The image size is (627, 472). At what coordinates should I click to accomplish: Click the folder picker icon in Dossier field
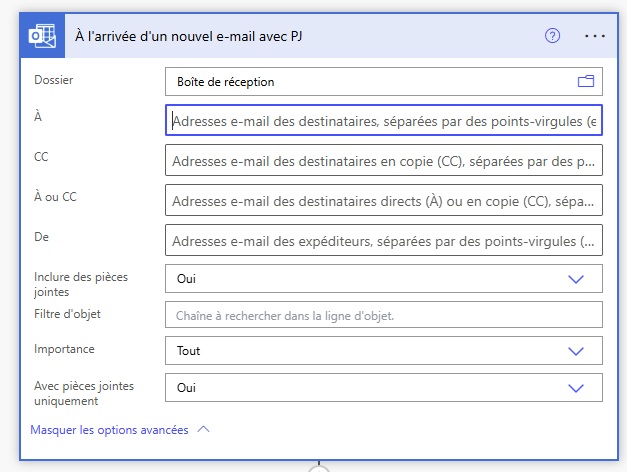click(x=586, y=81)
